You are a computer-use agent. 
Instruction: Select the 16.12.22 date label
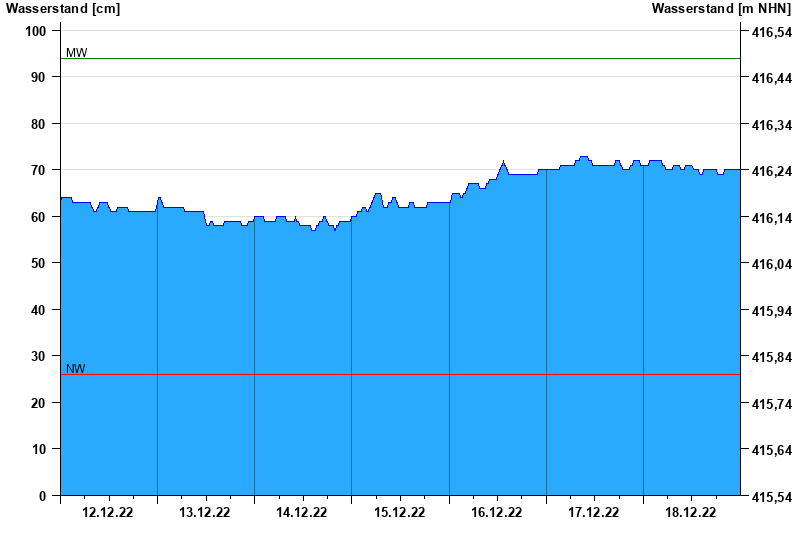(x=497, y=513)
